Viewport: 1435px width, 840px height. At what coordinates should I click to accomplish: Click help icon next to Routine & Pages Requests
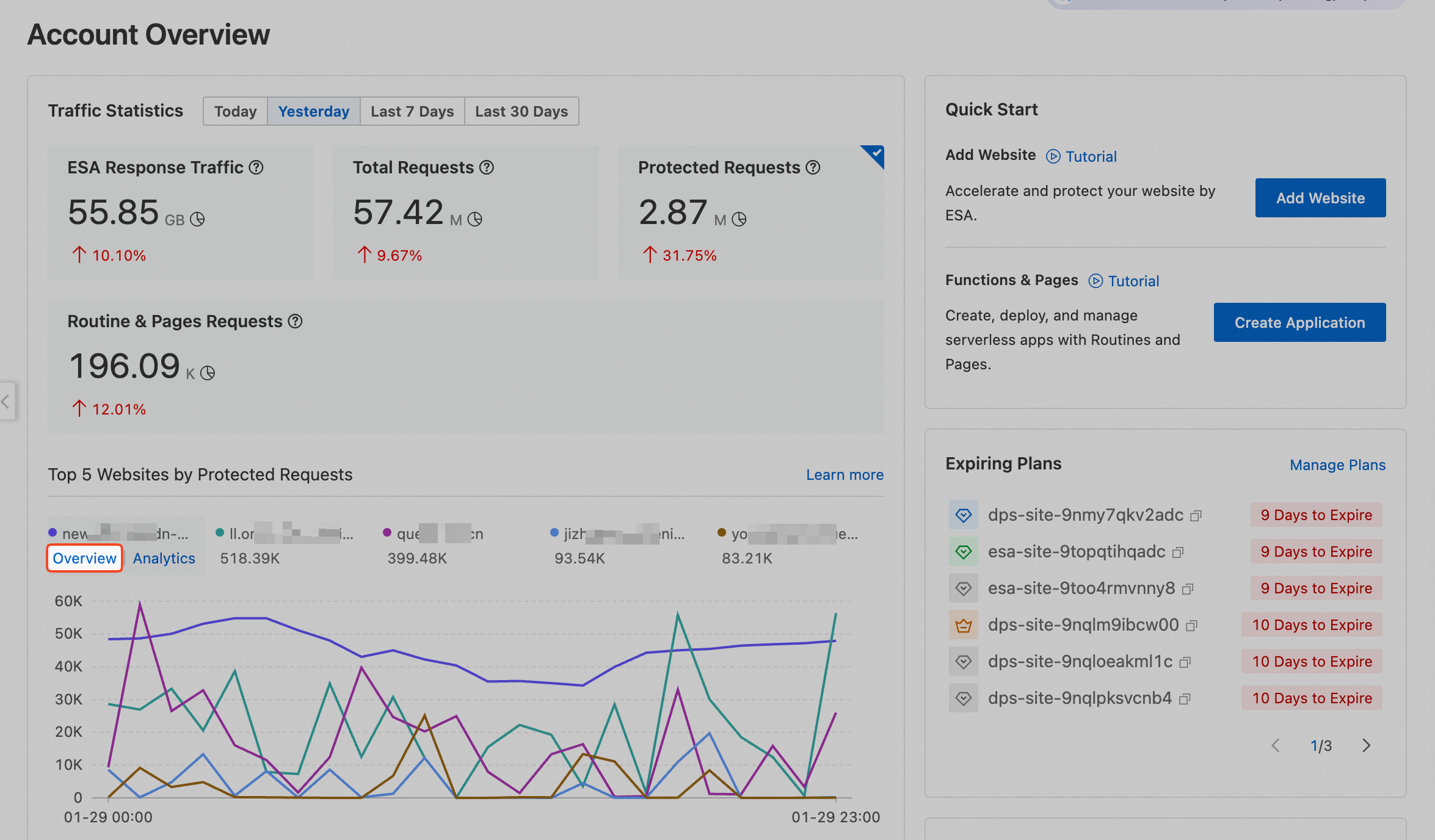click(295, 321)
